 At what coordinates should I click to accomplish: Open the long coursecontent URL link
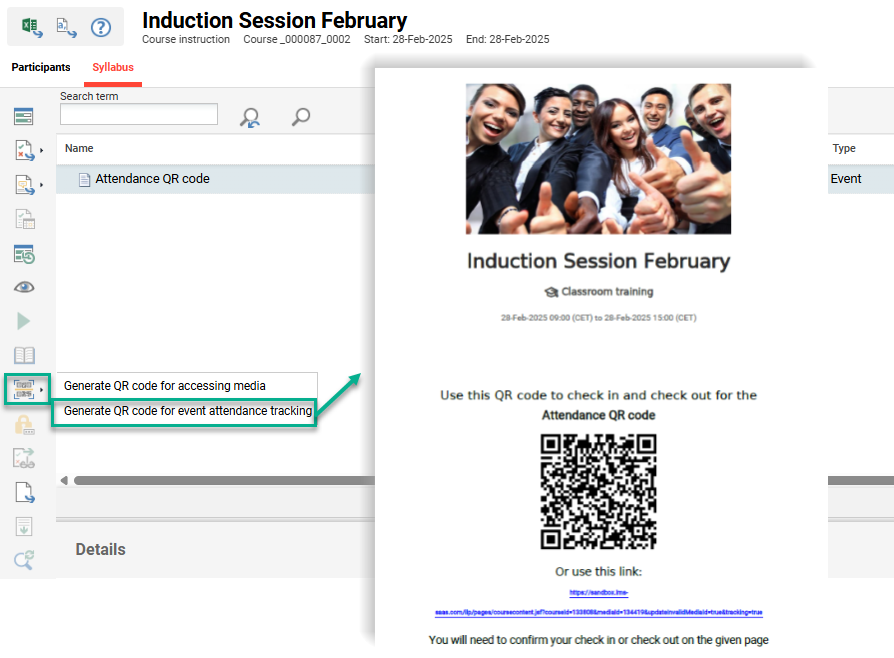click(599, 612)
